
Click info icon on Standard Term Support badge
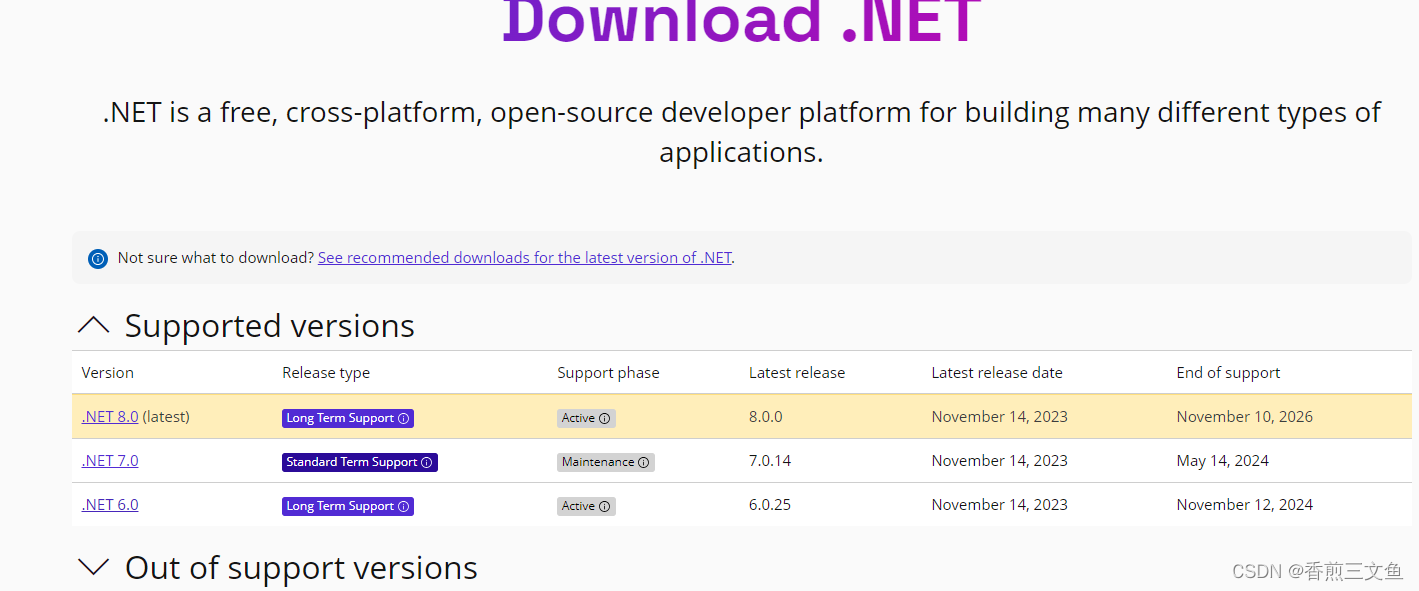click(427, 462)
